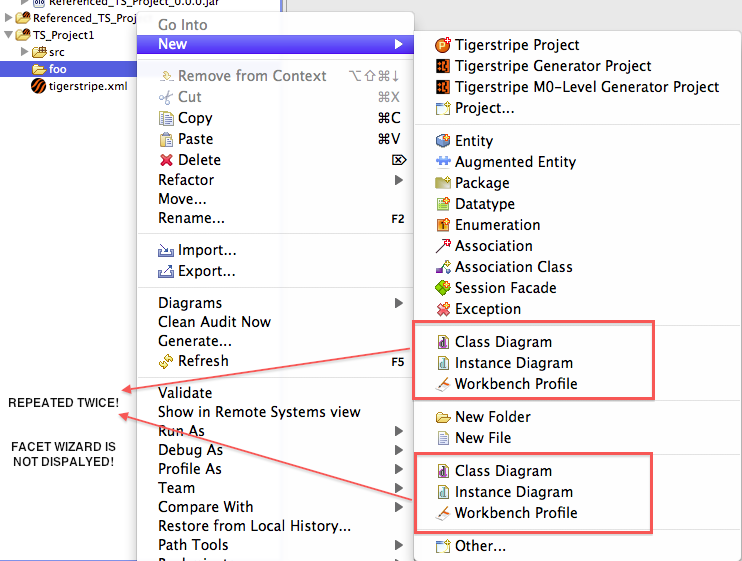Click second Instance Diagram icon below New File
This screenshot has width=742, height=561.
[443, 492]
